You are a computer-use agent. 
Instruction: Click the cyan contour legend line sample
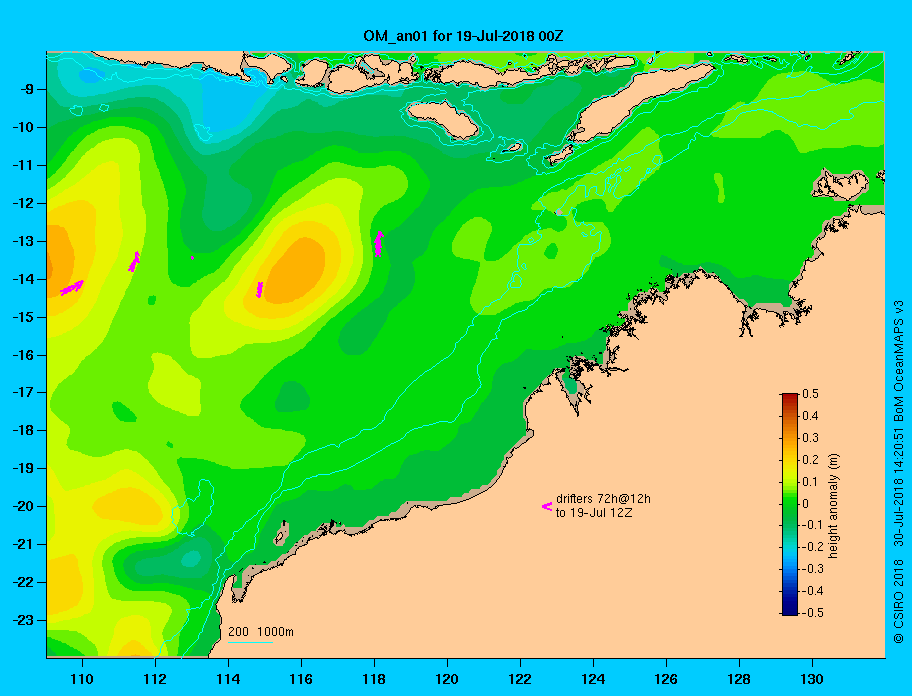250,642
